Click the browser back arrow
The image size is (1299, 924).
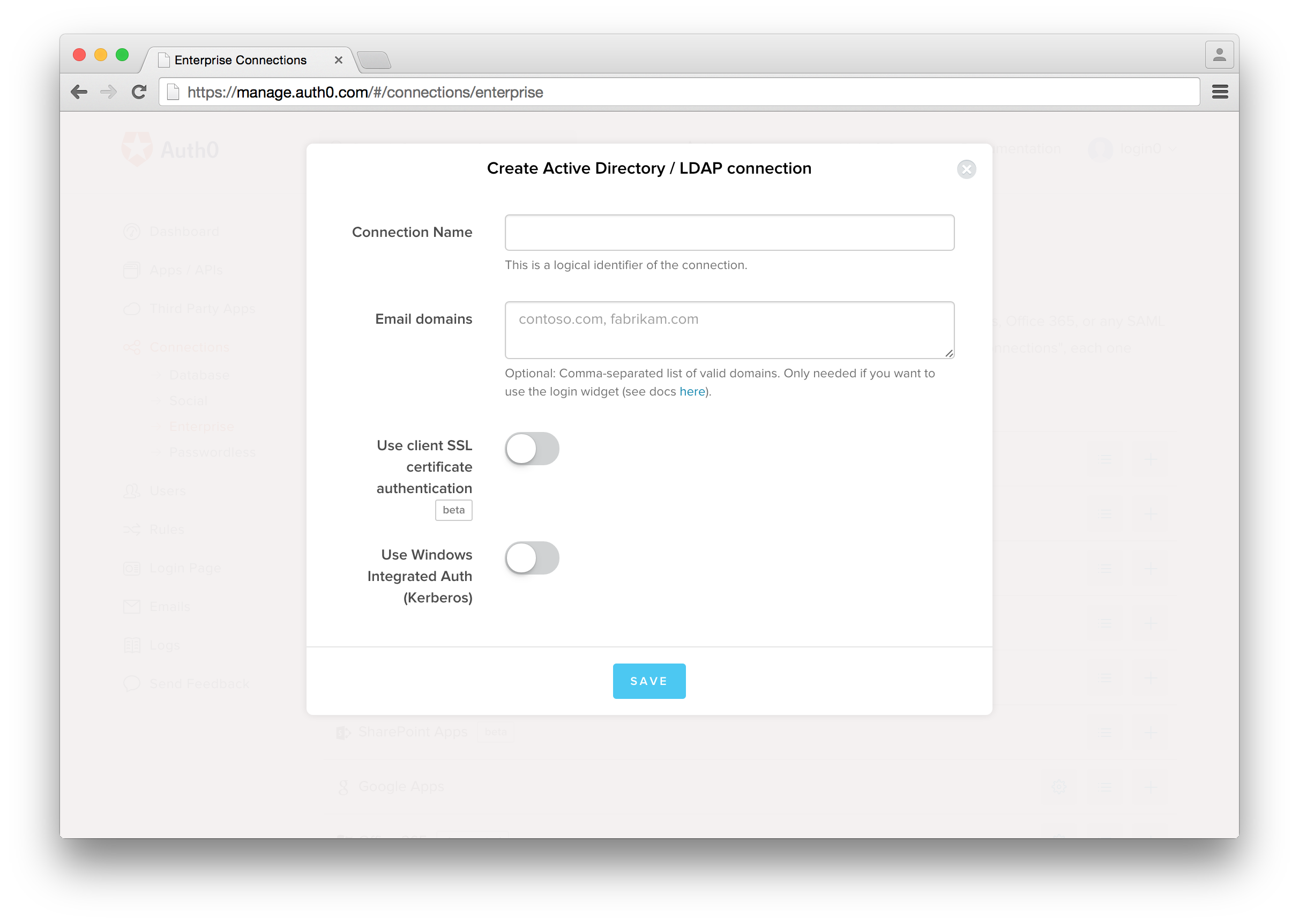point(79,92)
